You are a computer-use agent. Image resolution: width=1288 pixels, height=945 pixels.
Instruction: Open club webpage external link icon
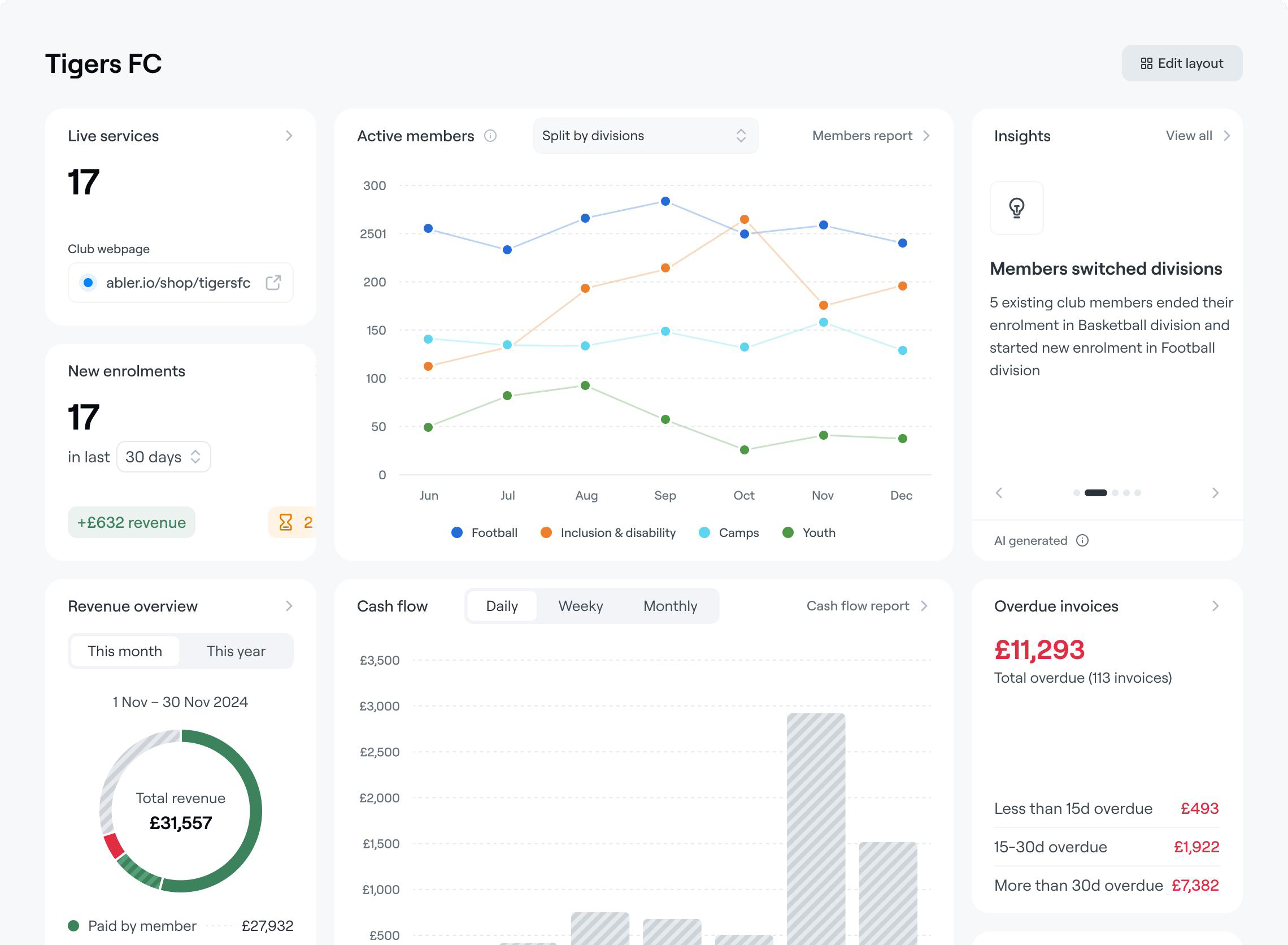273,283
